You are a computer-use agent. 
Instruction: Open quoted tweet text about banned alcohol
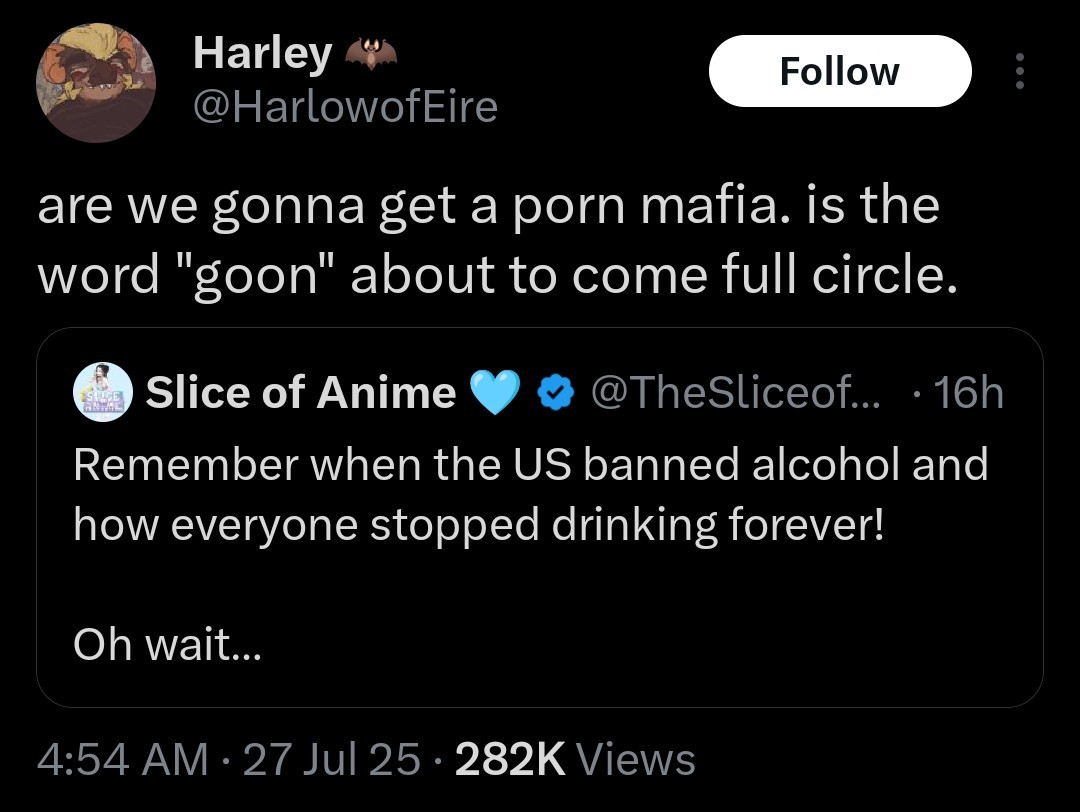point(530,494)
